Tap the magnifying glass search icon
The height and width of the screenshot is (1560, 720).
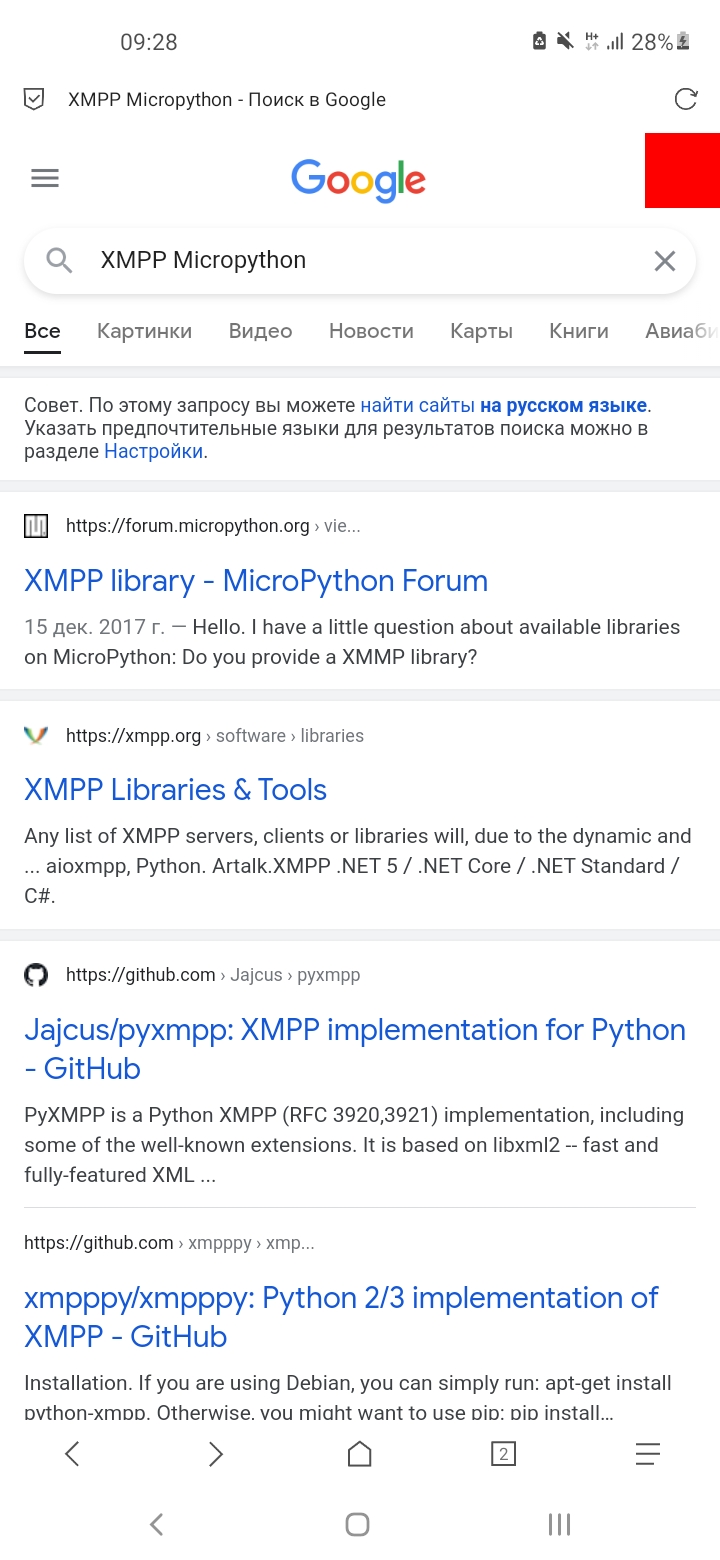[60, 261]
